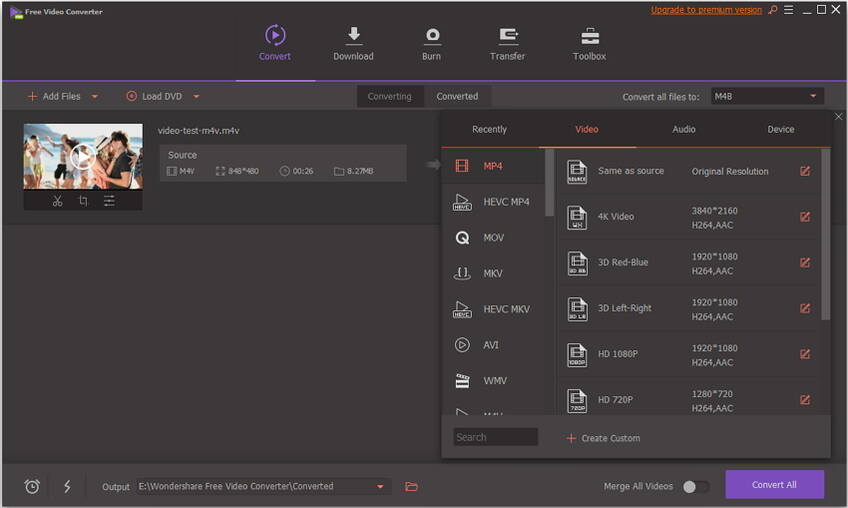Viewport: 848px width, 508px height.
Task: Expand the Add Files dropdown arrow
Action: 95,96
